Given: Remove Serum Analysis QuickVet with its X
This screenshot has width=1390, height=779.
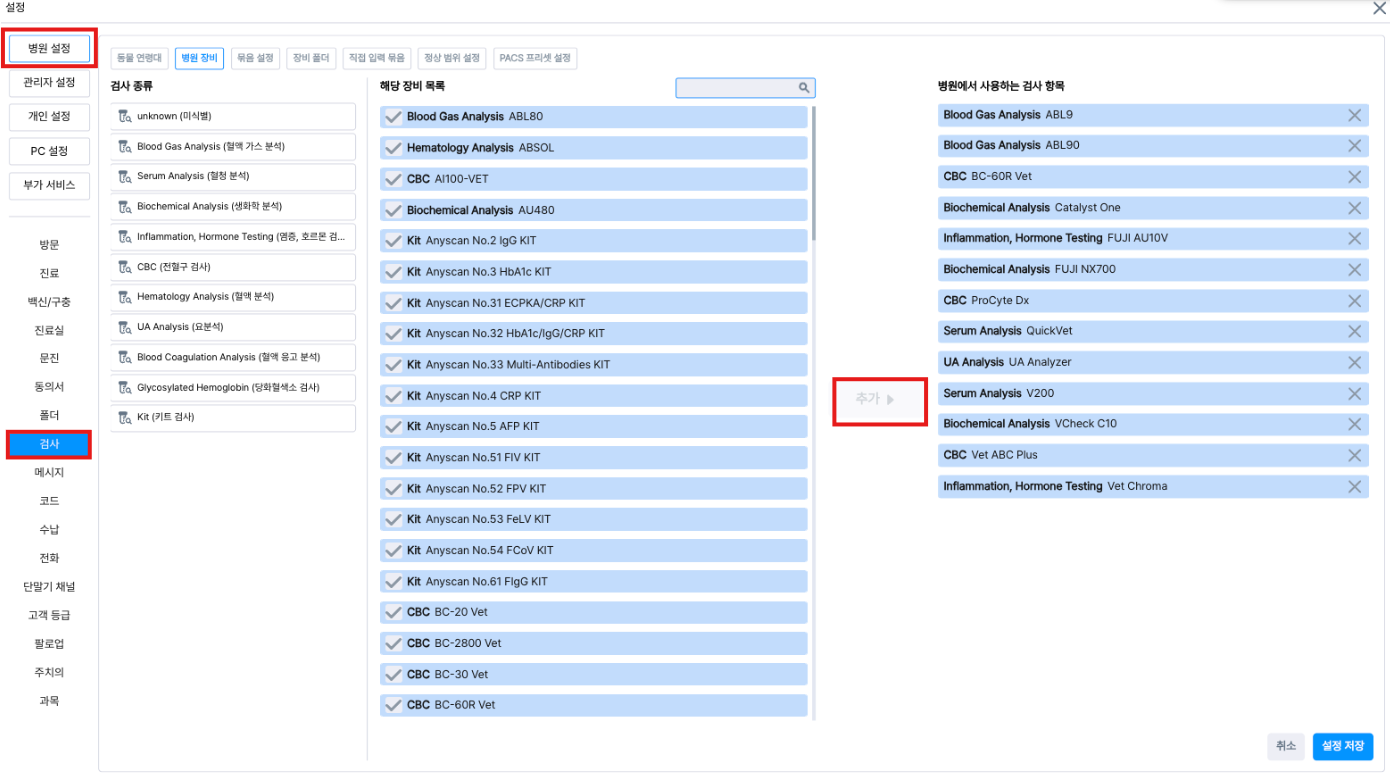Looking at the screenshot, I should [1355, 332].
